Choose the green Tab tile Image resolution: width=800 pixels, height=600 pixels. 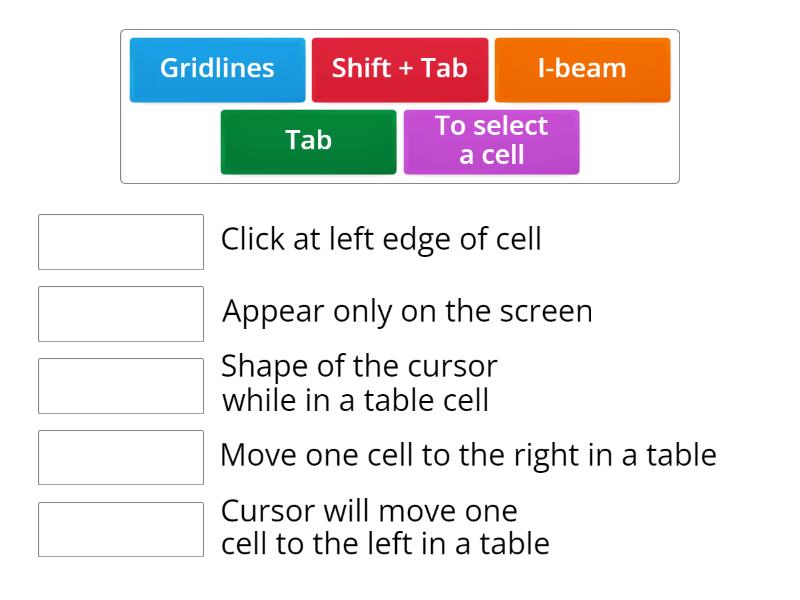(307, 141)
